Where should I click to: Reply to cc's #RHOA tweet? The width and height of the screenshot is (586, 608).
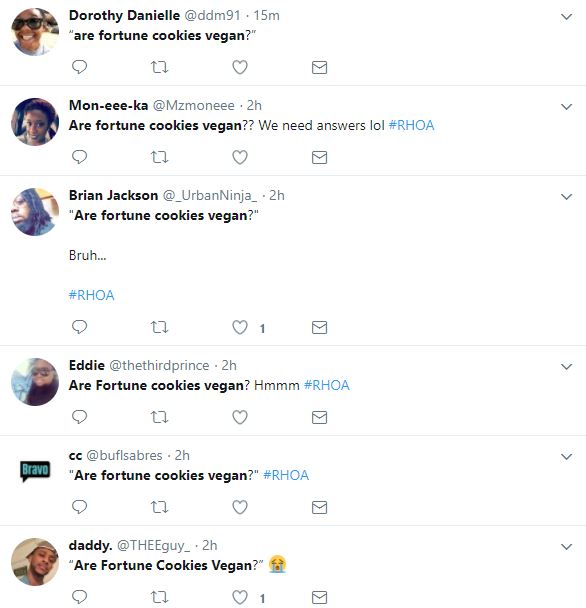point(80,507)
